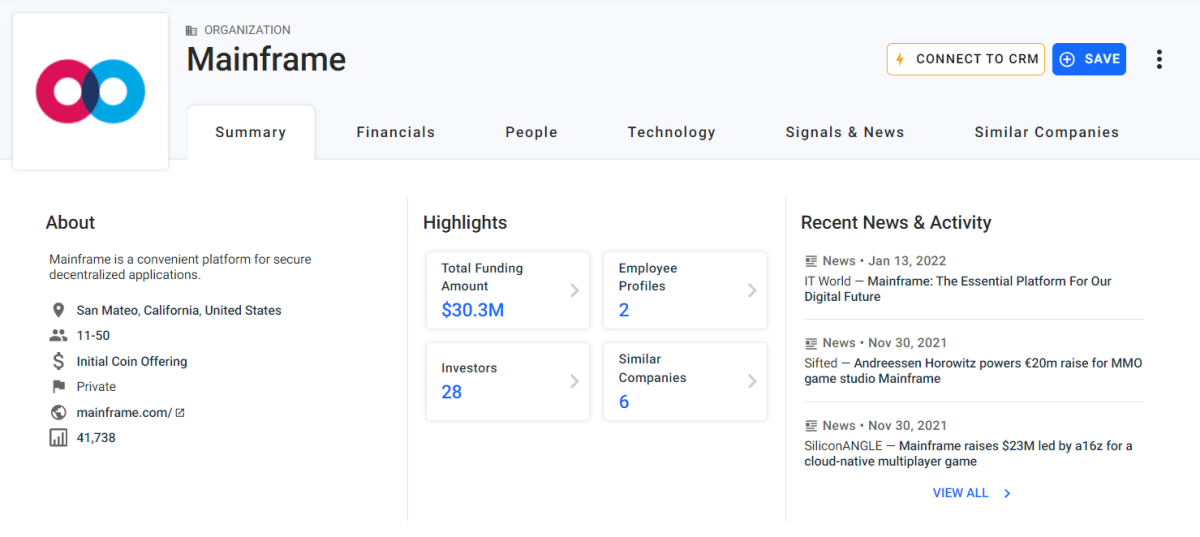Screen dimensions: 1200x537
Task: Open the Signals & News tab
Action: [x=844, y=132]
